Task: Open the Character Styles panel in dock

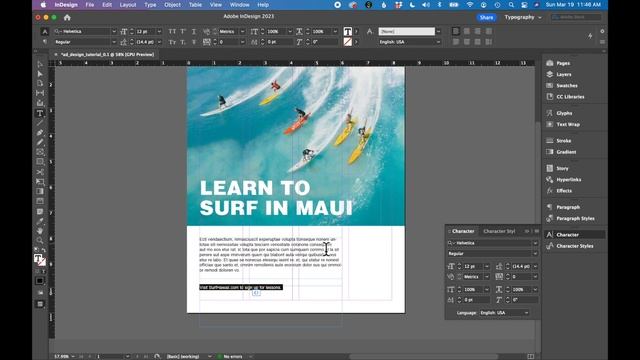Action: tap(574, 246)
